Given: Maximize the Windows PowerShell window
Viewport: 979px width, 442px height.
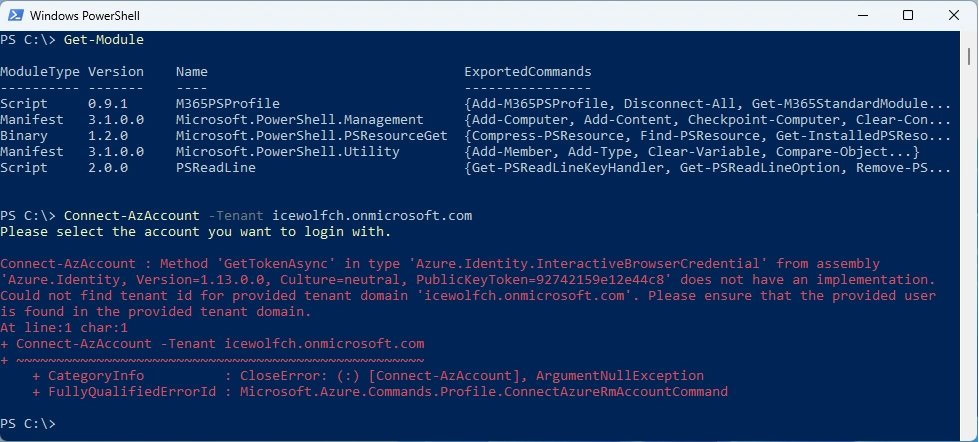Looking at the screenshot, I should 908,15.
